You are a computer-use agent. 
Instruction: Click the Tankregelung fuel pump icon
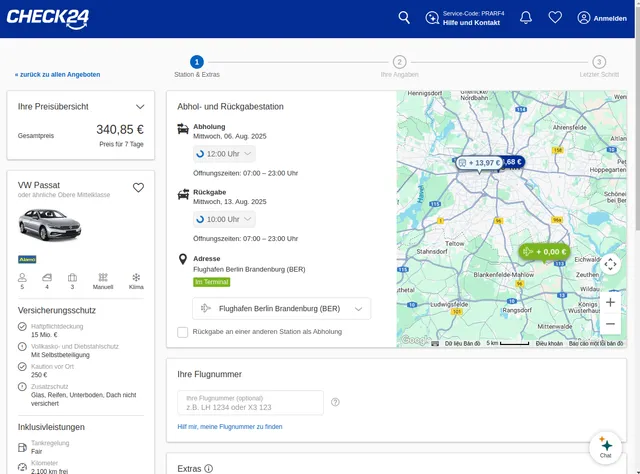(x=22, y=447)
